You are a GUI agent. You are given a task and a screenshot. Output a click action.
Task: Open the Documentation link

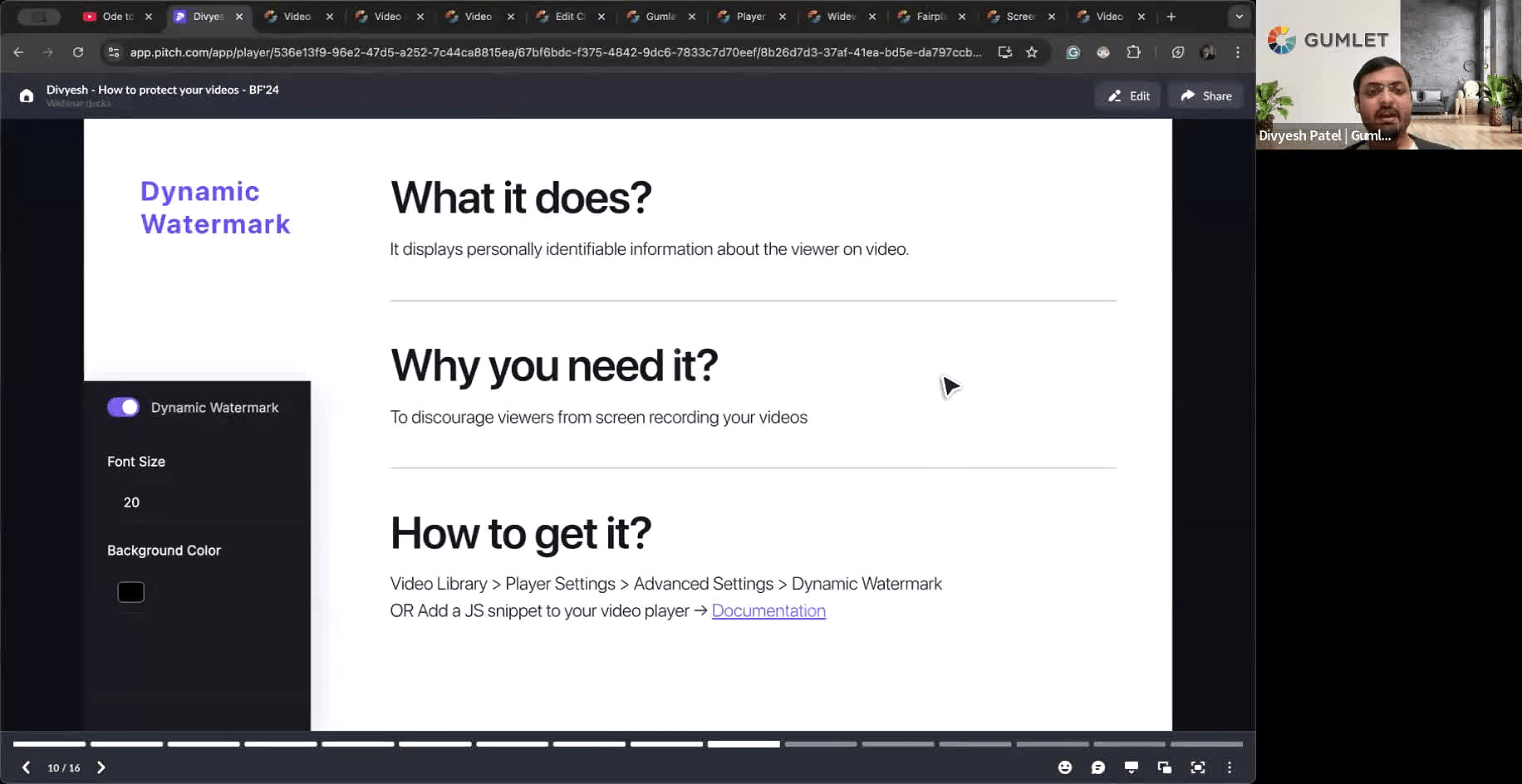tap(768, 610)
